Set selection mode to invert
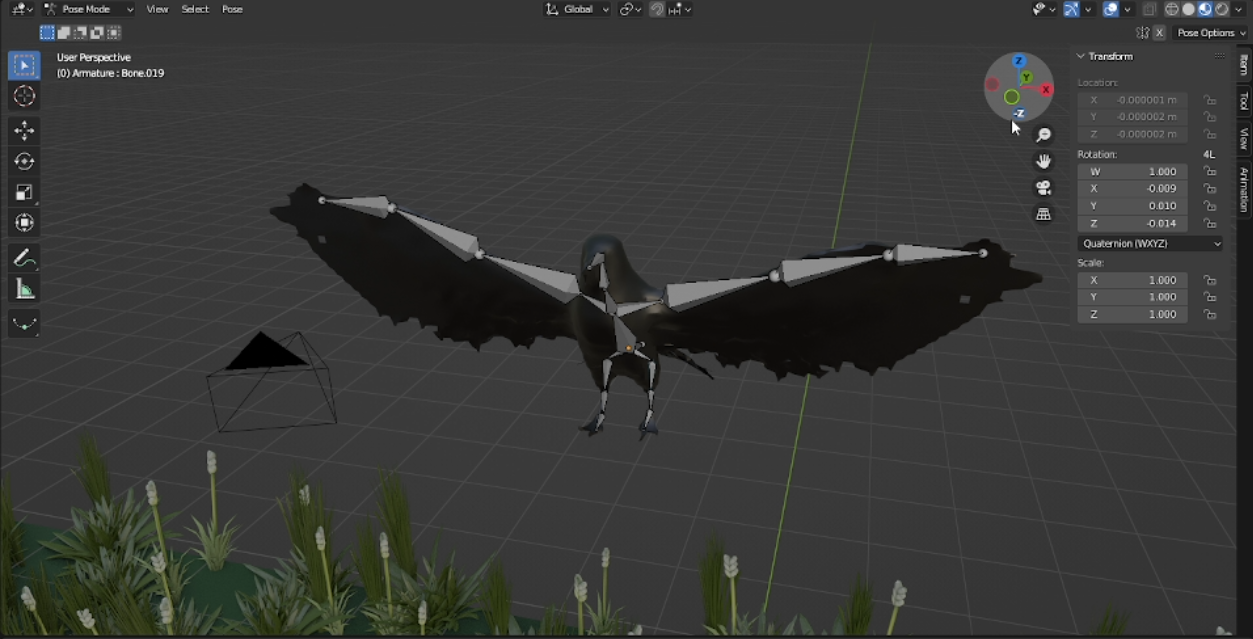 [97, 33]
